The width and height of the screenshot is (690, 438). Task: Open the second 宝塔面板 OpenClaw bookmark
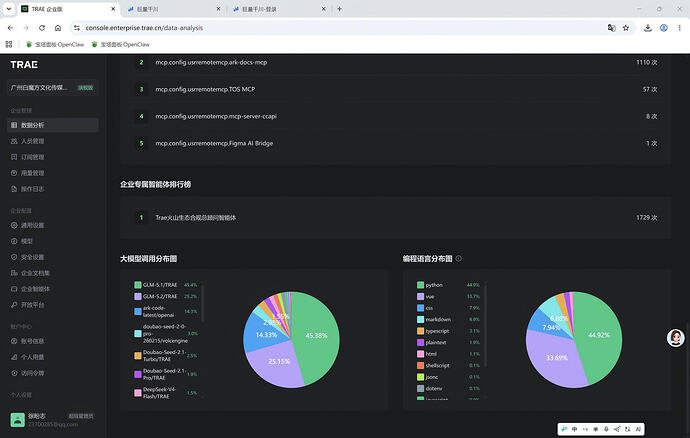[121, 44]
